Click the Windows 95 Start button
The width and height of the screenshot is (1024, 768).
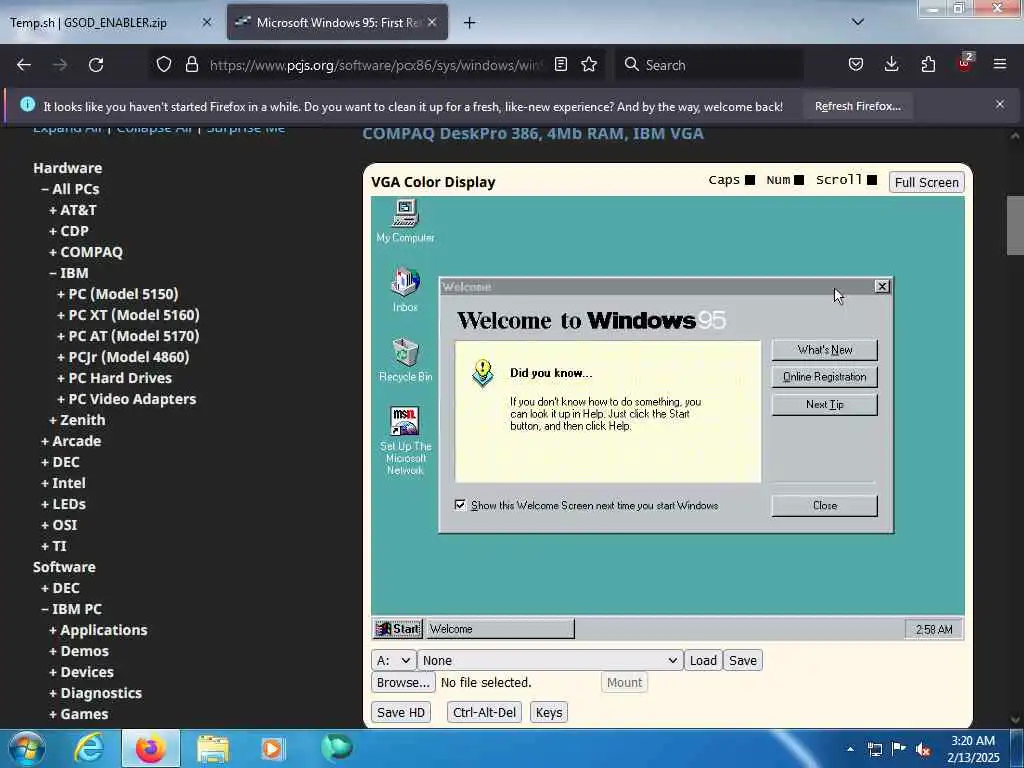[398, 629]
